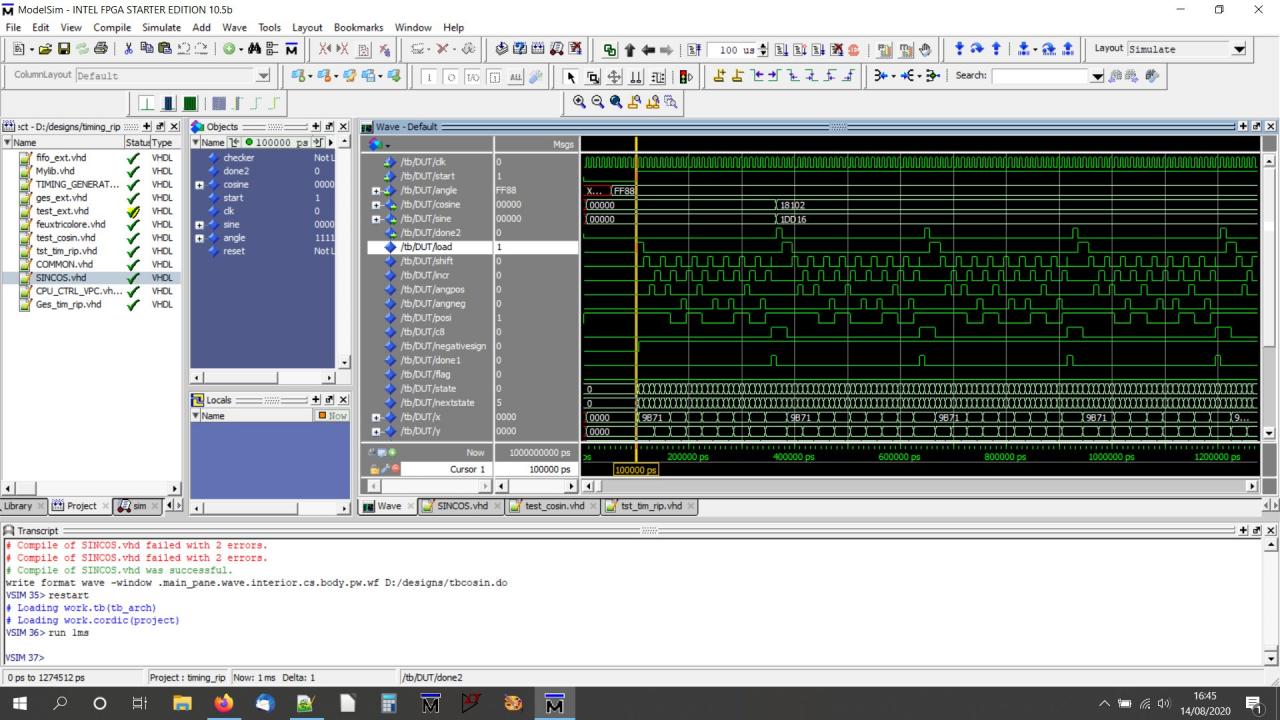Screen dimensions: 1280x720
Task: Switch to the test_cosin.vhd tab
Action: tap(552, 506)
